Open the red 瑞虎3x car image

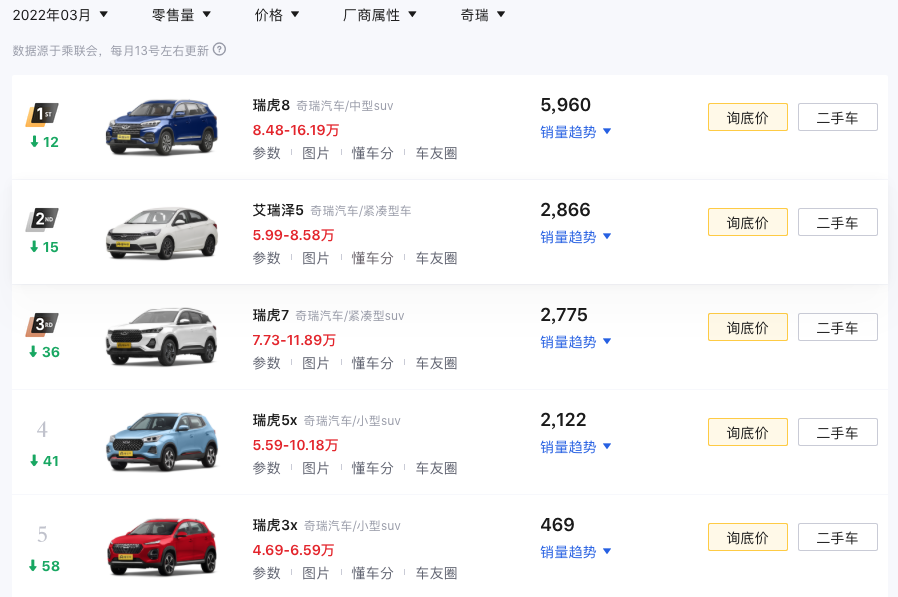point(162,547)
